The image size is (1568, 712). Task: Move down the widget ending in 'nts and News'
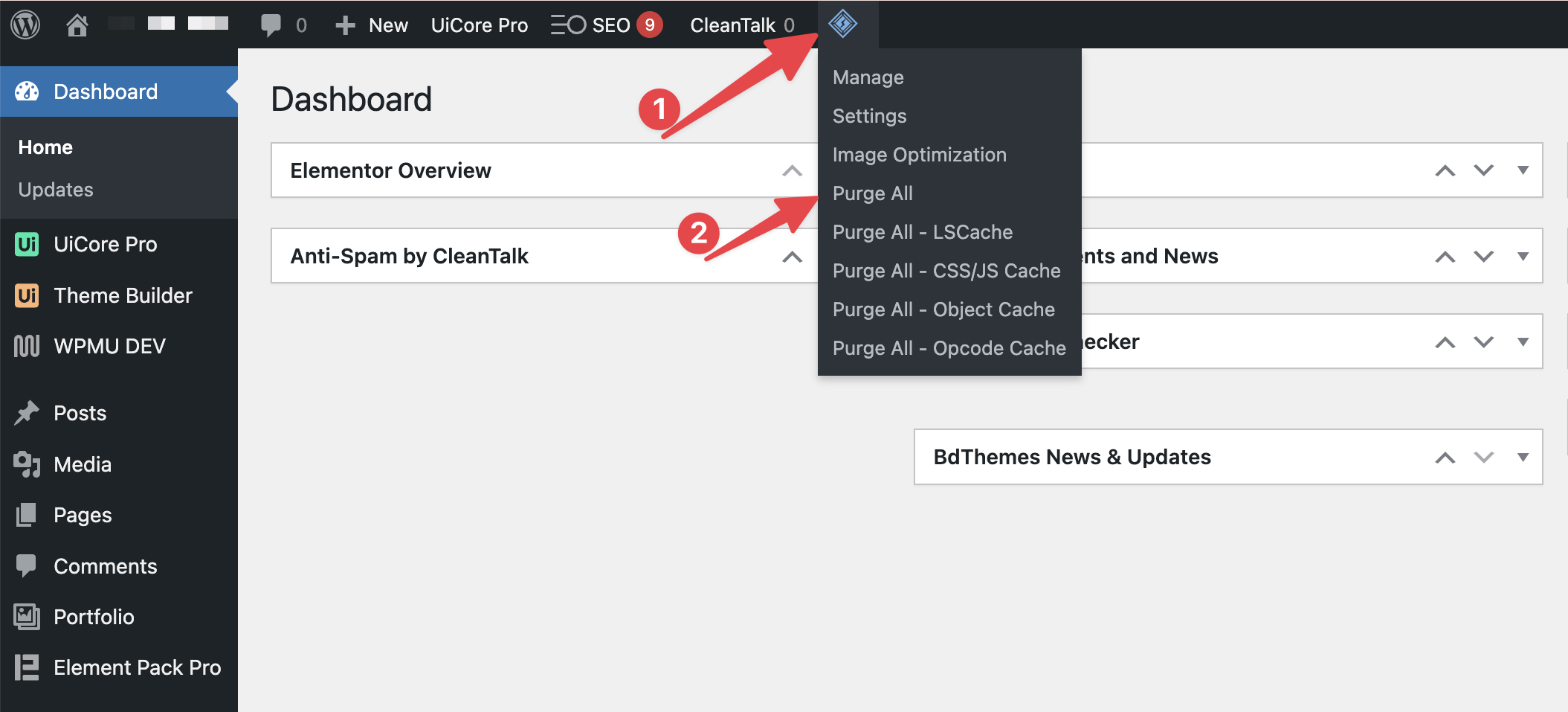click(x=1484, y=257)
